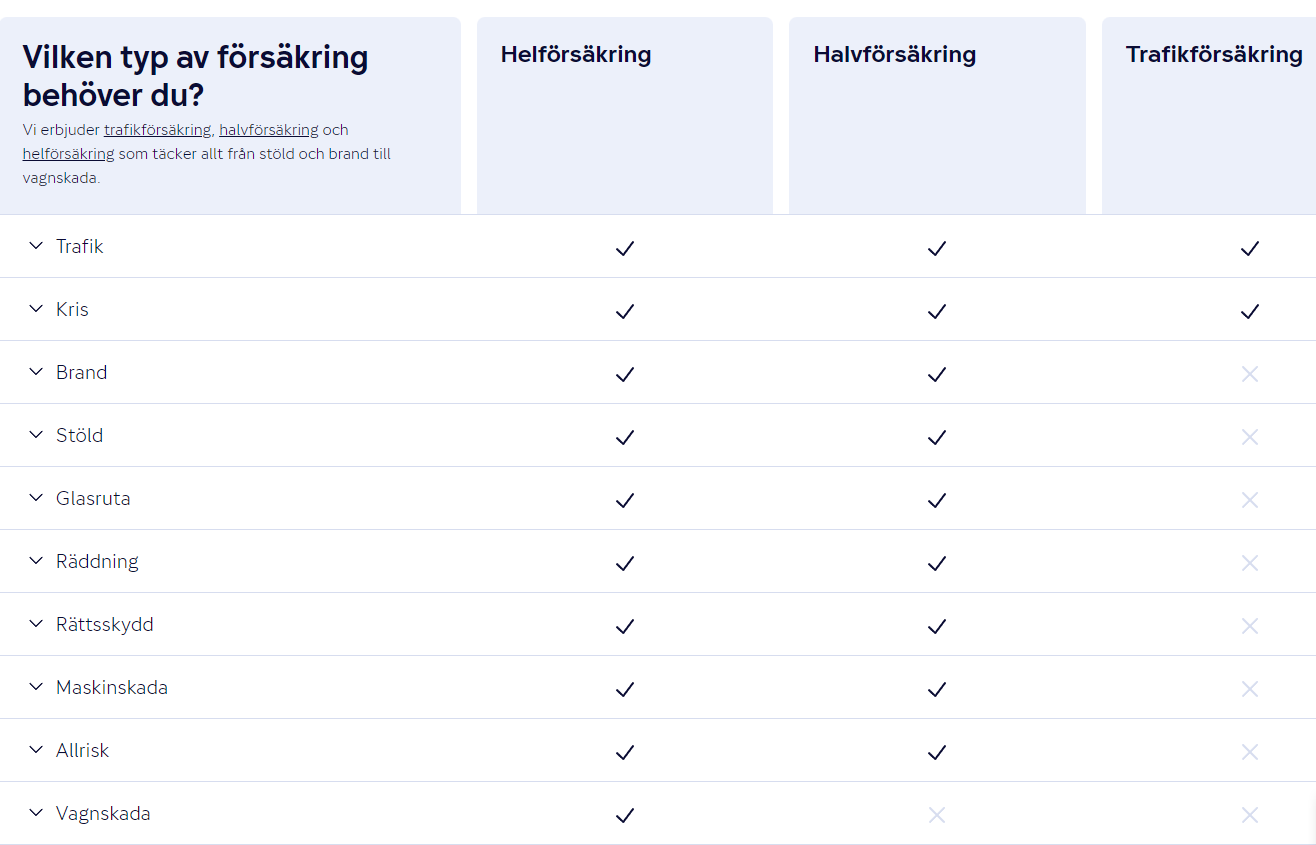The height and width of the screenshot is (845, 1316).
Task: Click the Brand cross under Trafikförsäkring
Action: pyautogui.click(x=1249, y=374)
